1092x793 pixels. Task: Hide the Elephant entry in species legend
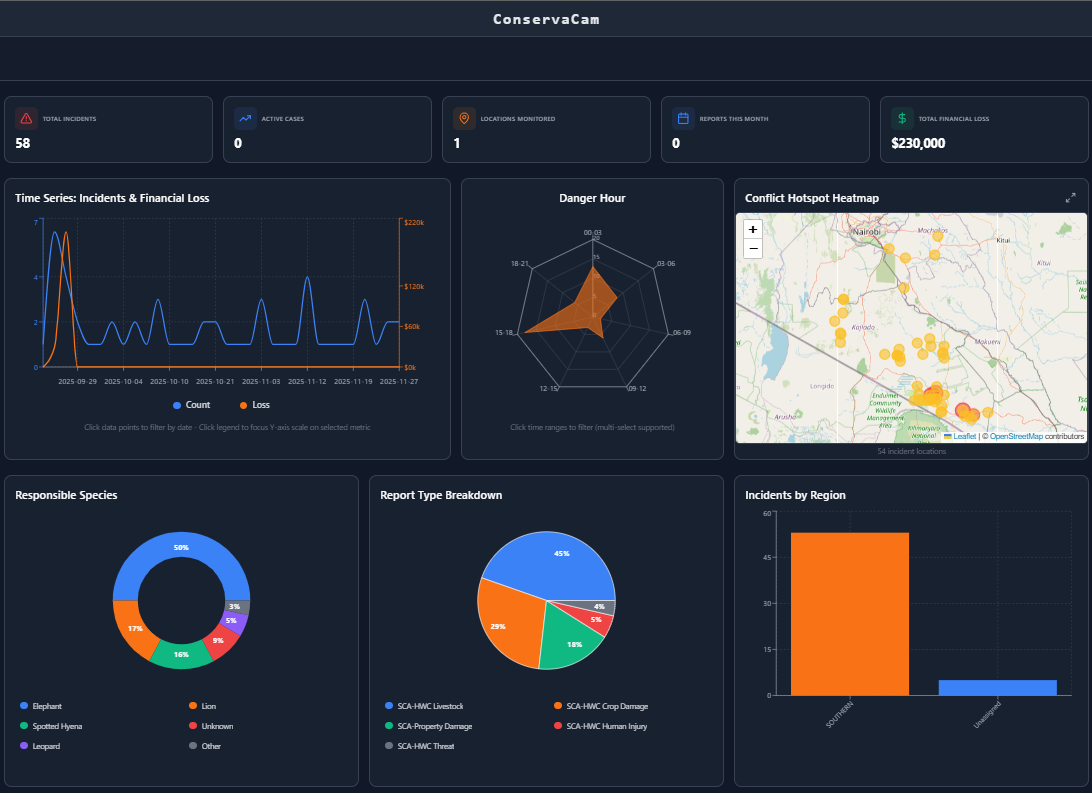click(43, 706)
